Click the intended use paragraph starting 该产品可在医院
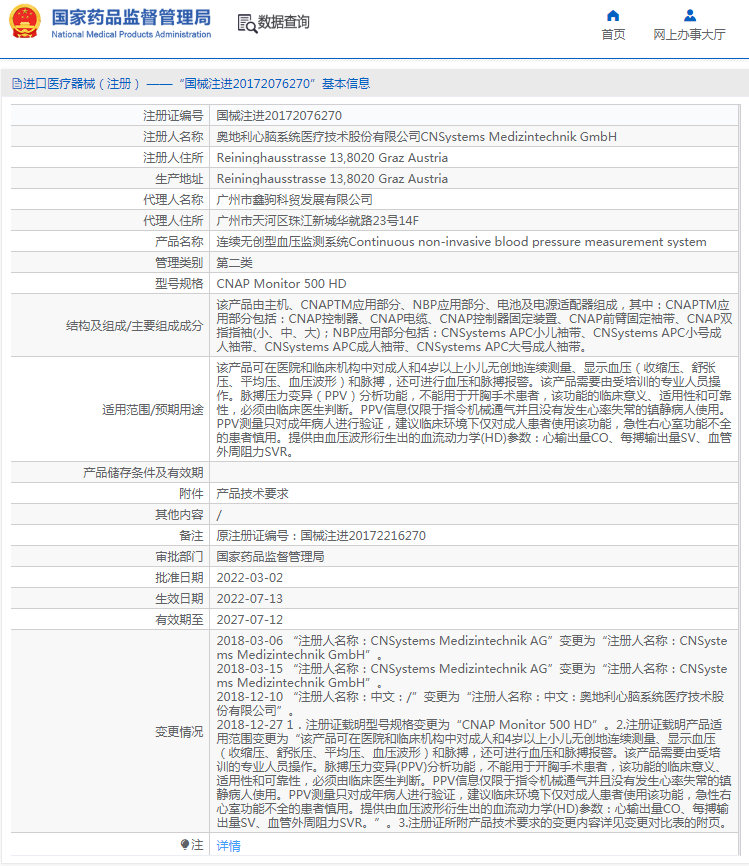 474,410
